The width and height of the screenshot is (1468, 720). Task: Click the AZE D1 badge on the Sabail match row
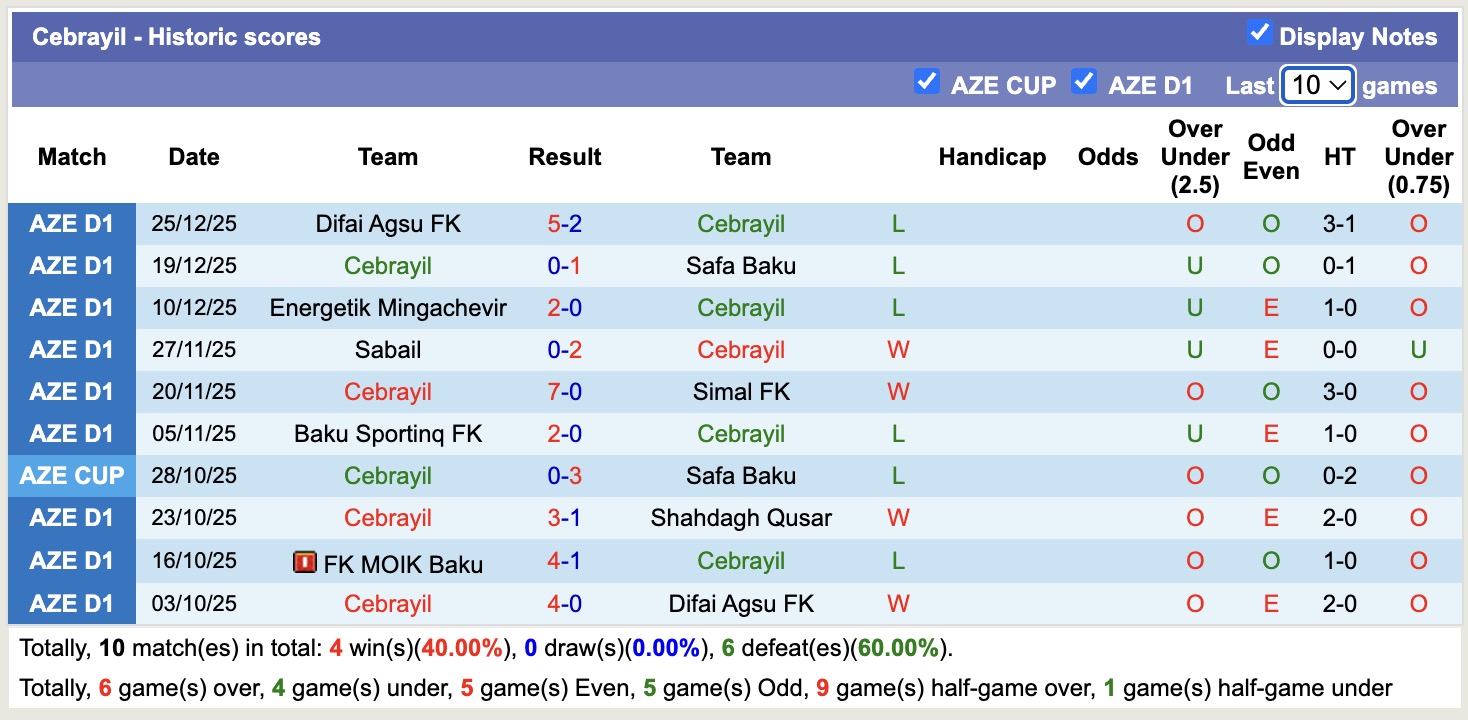(72, 350)
